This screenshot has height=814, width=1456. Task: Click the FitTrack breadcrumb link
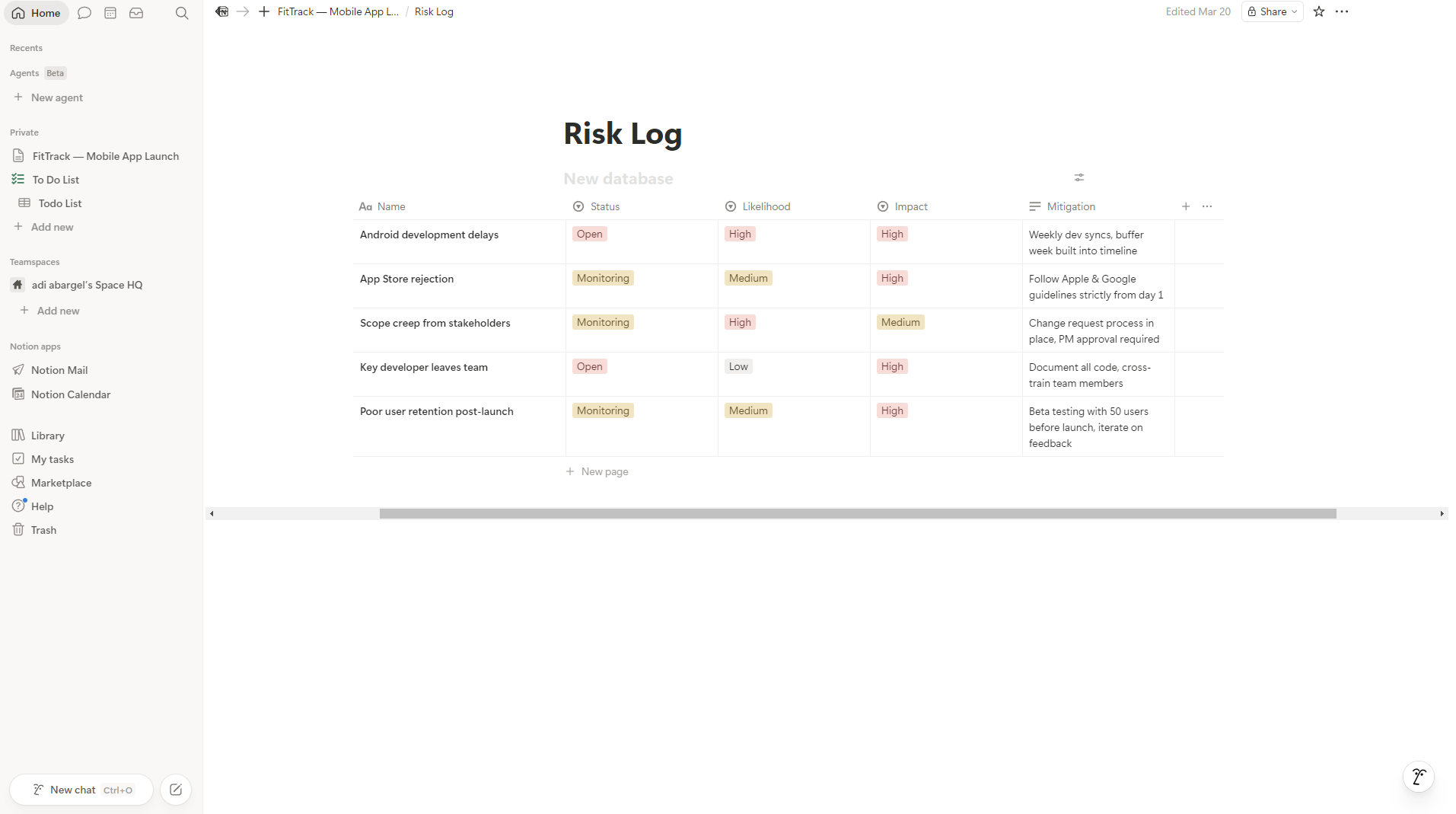(x=337, y=11)
